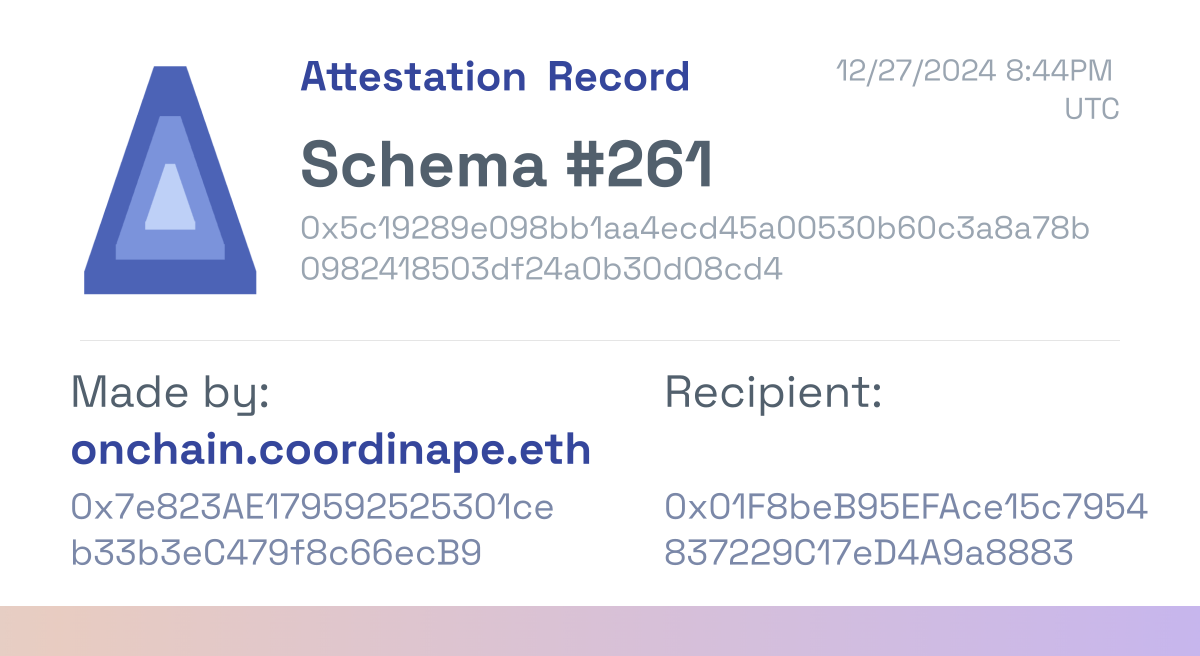Click the horizontal divider line
Image resolution: width=1200 pixels, height=656 pixels.
pyautogui.click(x=600, y=341)
